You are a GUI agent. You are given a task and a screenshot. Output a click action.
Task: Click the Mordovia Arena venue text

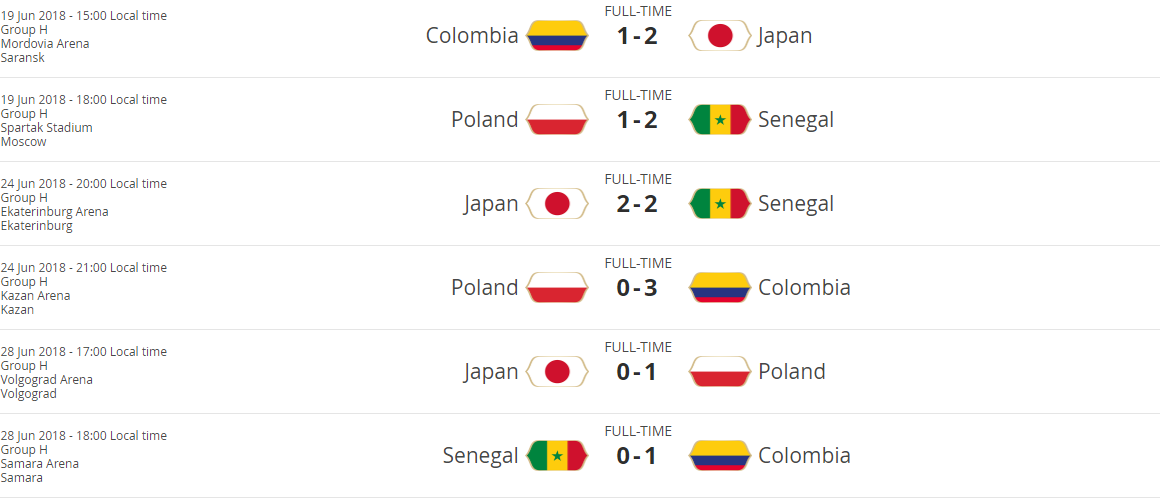45,44
